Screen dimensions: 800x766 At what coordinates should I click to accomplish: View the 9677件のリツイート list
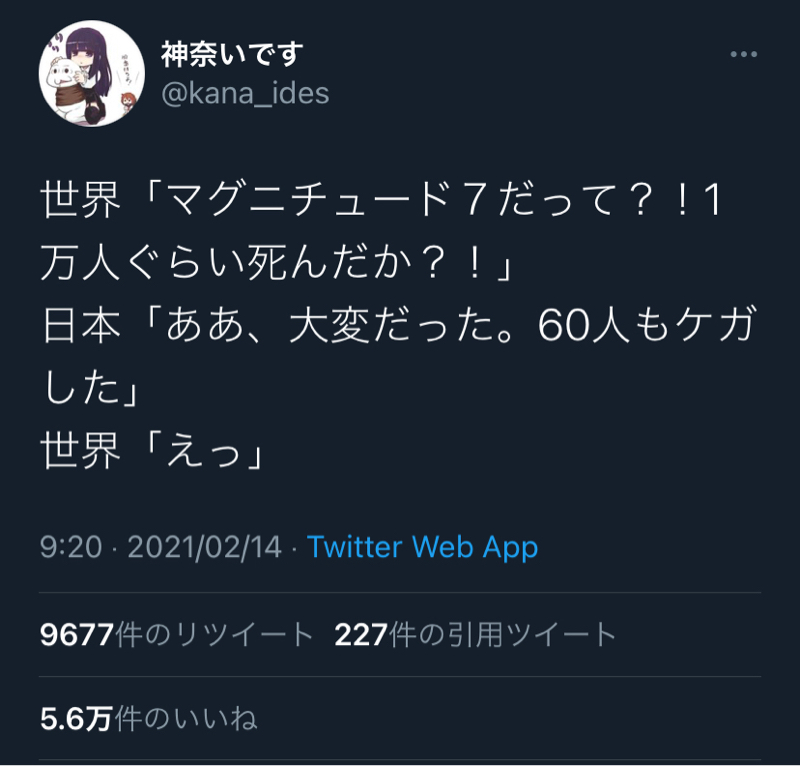pyautogui.click(x=177, y=635)
